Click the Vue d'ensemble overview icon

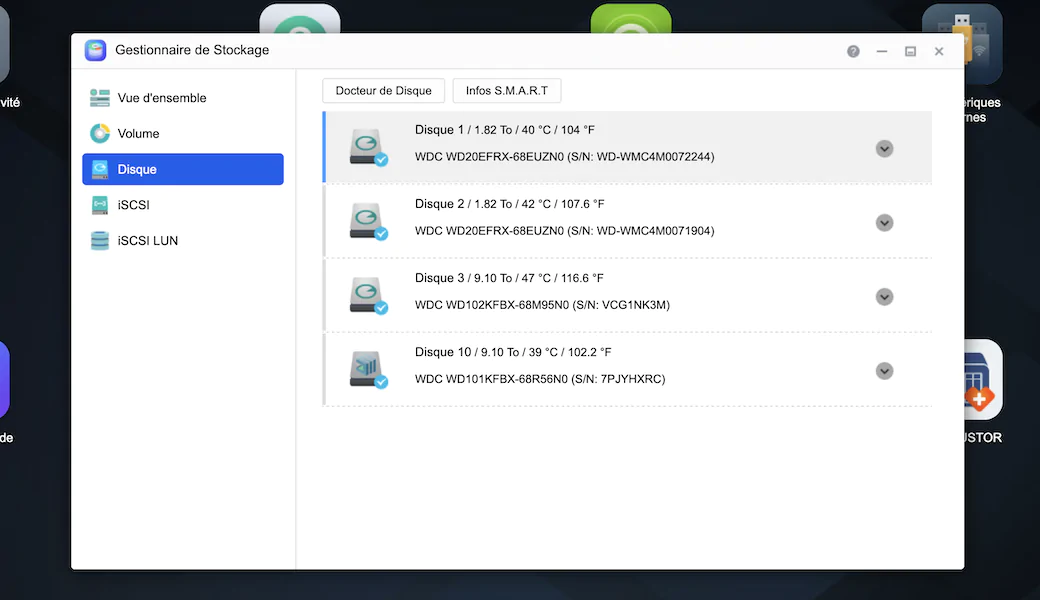pyautogui.click(x=99, y=98)
